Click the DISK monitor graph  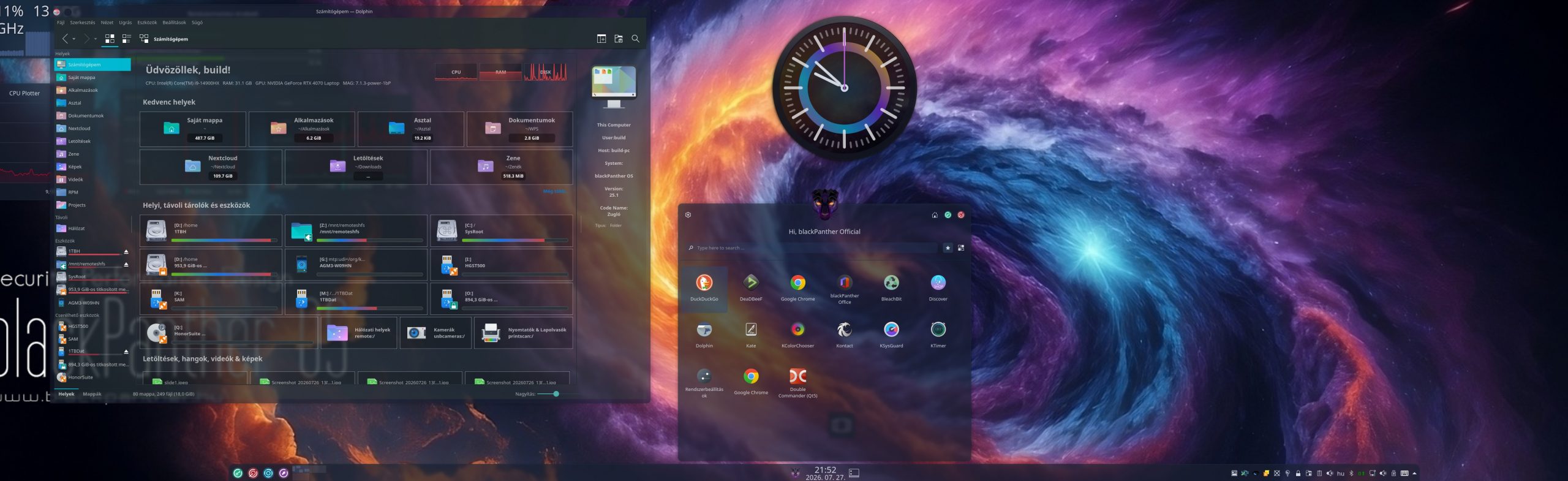[x=545, y=72]
